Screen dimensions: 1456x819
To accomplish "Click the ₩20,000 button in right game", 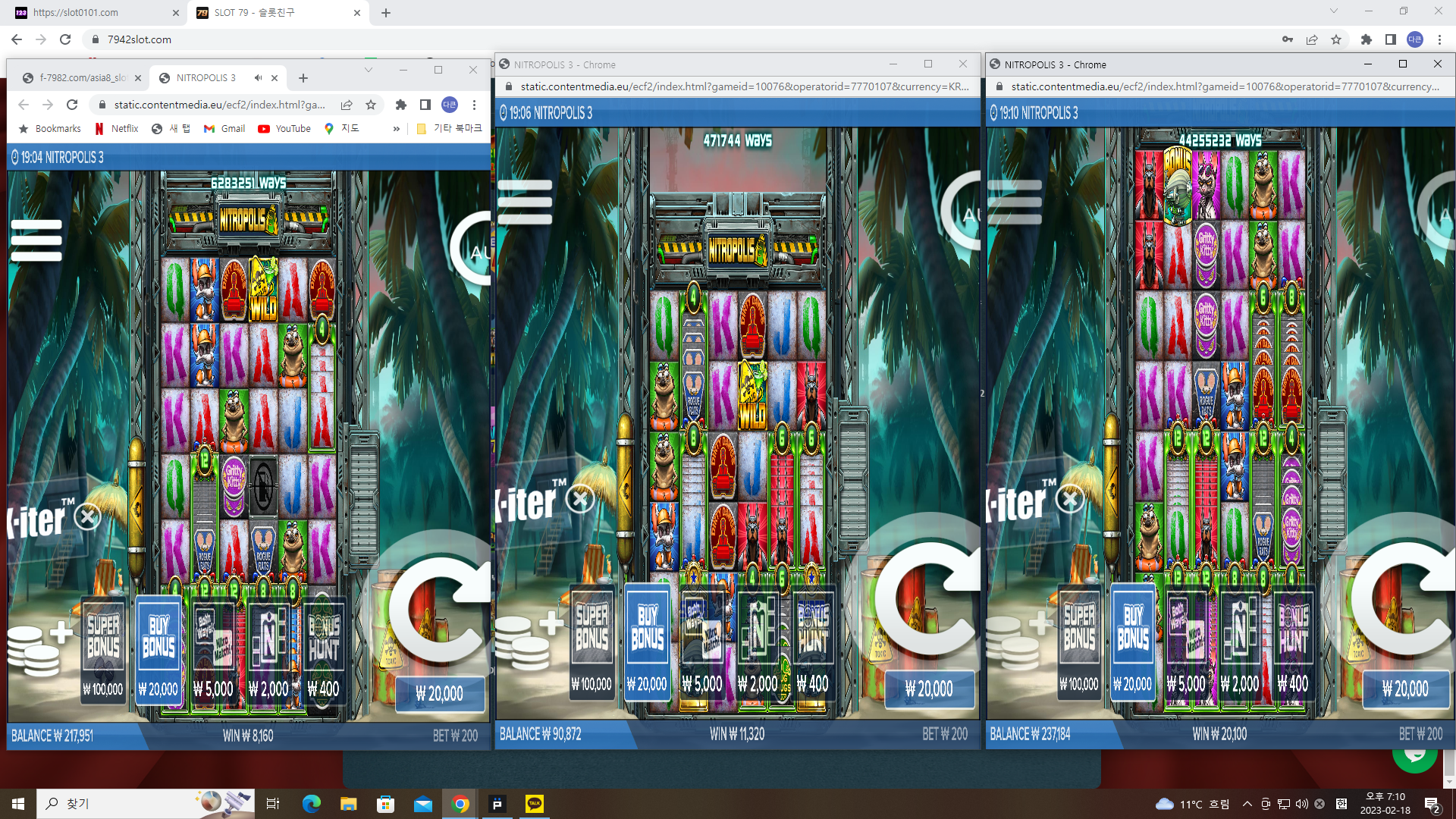I will [1405, 689].
